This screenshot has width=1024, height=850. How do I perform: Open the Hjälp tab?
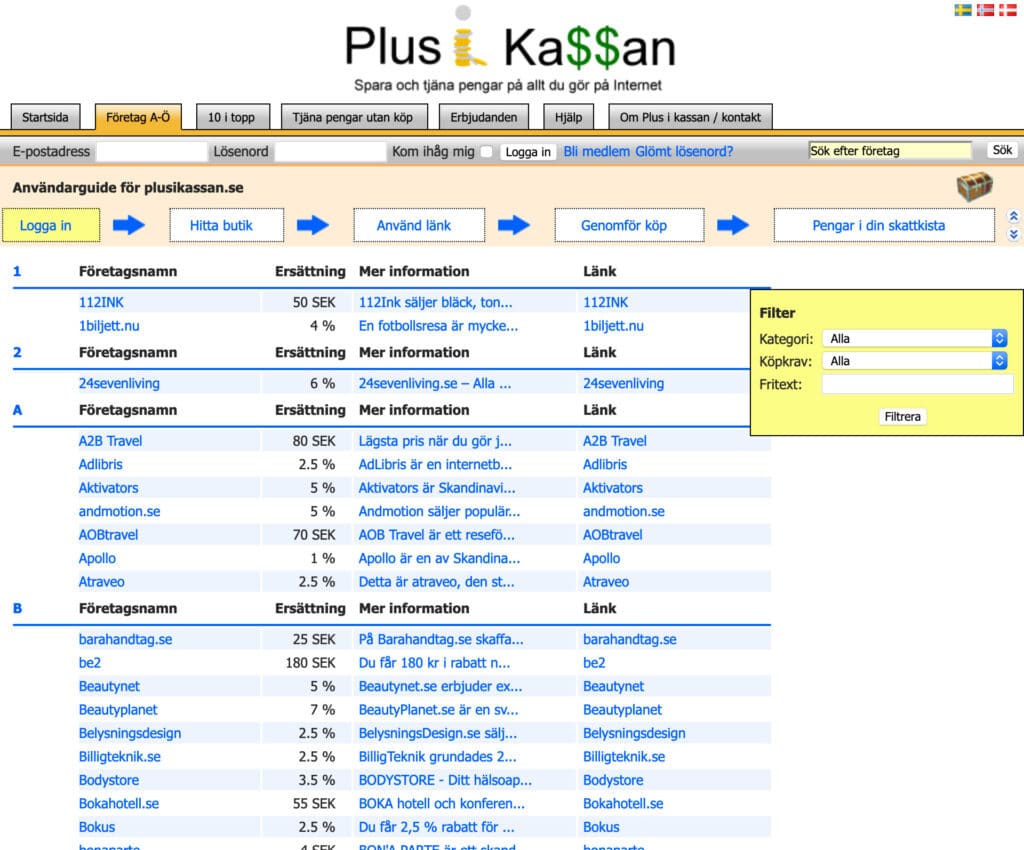pos(568,118)
